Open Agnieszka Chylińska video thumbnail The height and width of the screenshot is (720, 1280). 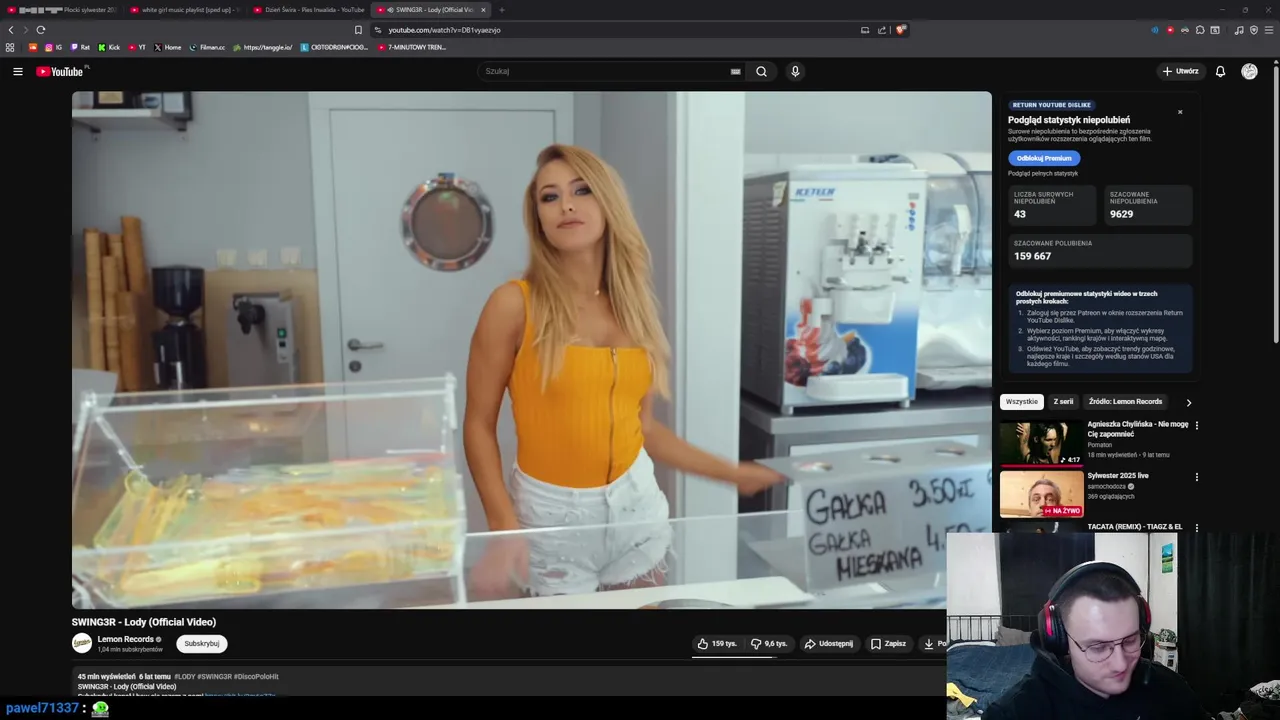(1041, 442)
